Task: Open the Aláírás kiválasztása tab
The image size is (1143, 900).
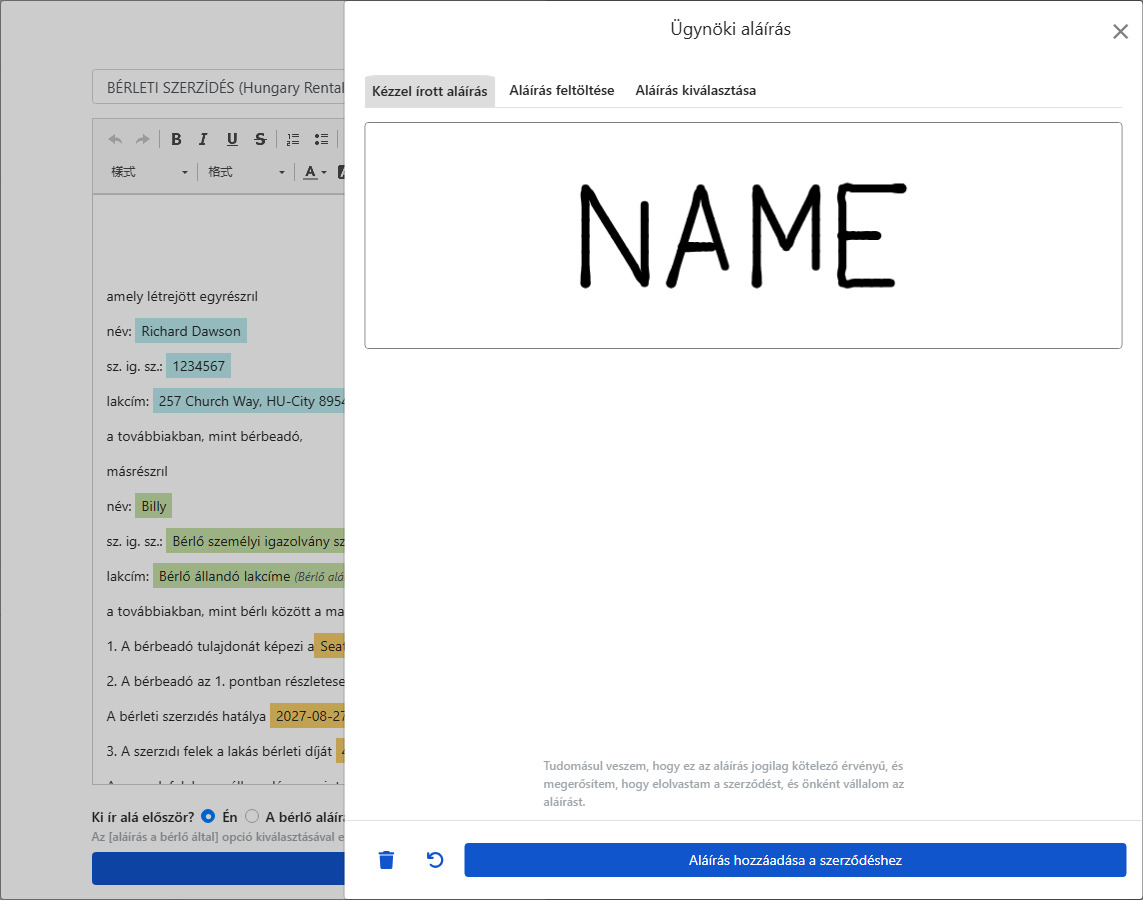Action: click(x=695, y=90)
